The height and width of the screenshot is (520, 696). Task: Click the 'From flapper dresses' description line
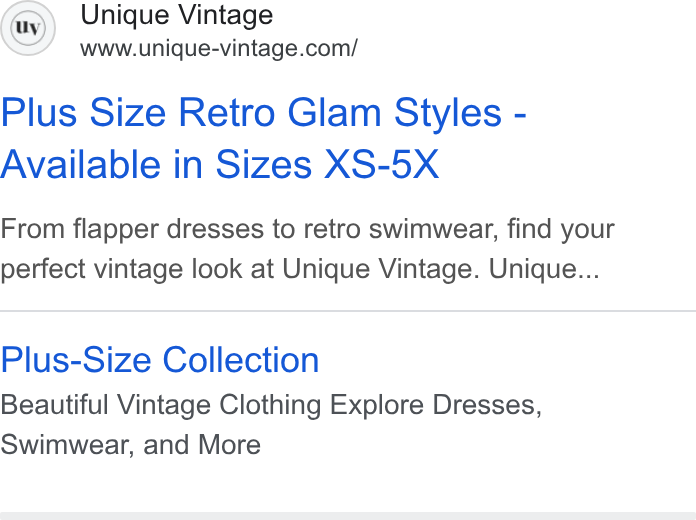[307, 230]
